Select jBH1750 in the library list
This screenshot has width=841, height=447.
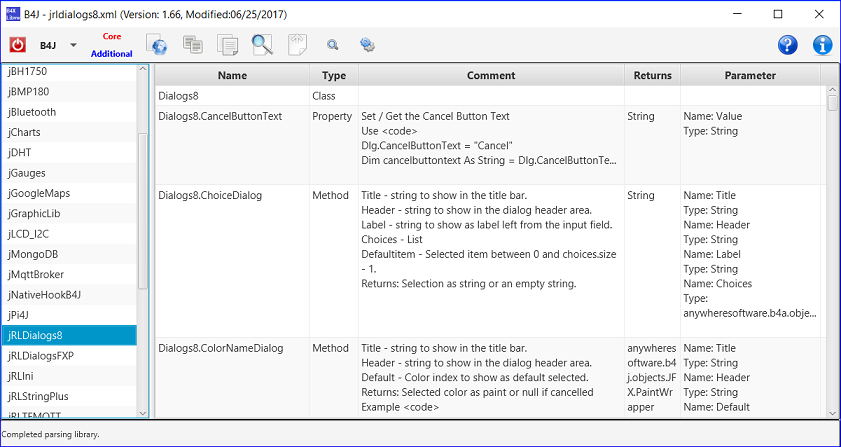[69, 71]
